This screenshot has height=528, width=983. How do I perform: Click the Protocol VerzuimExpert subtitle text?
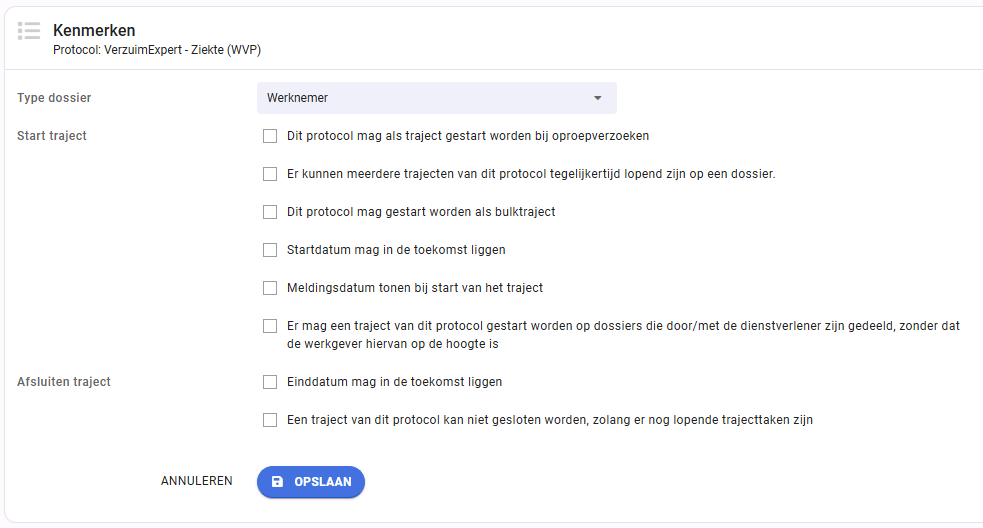pos(157,50)
